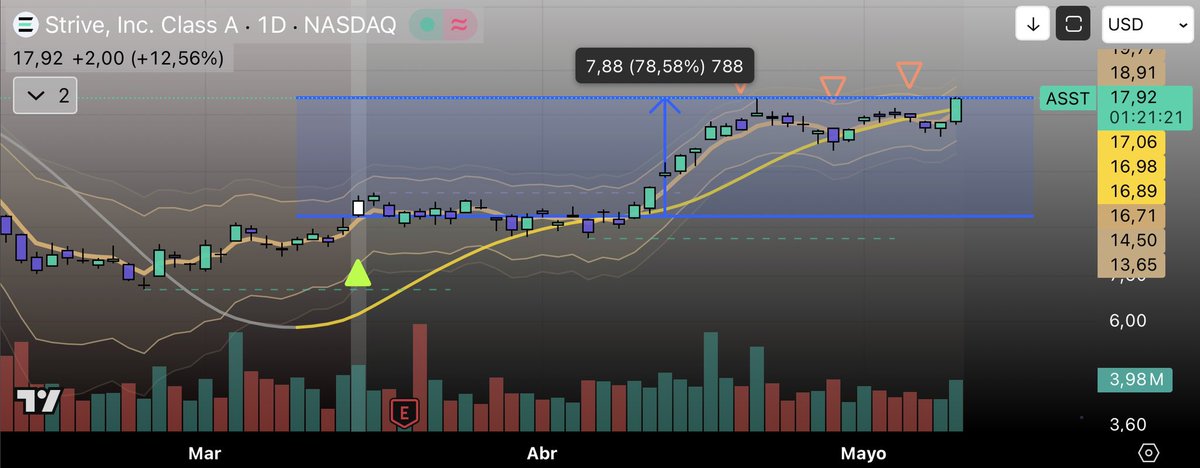
Task: Open the red E earnings marker
Action: [404, 411]
